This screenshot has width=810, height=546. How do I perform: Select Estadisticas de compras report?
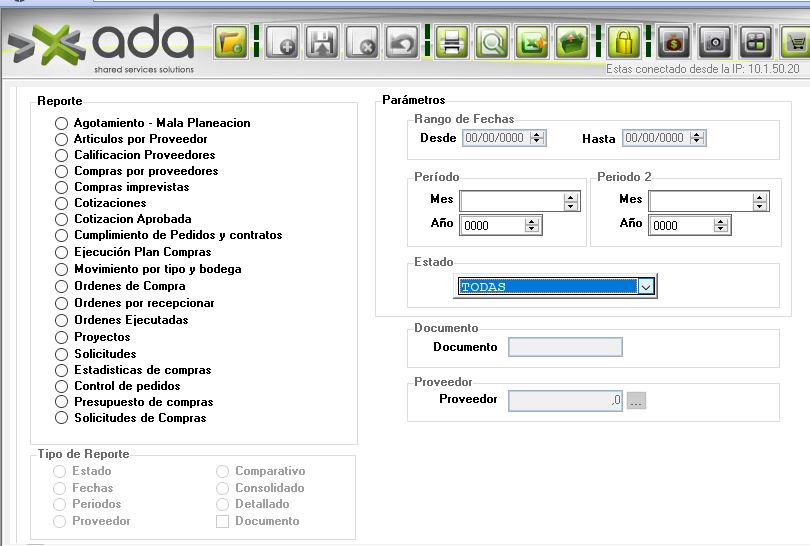click(61, 370)
